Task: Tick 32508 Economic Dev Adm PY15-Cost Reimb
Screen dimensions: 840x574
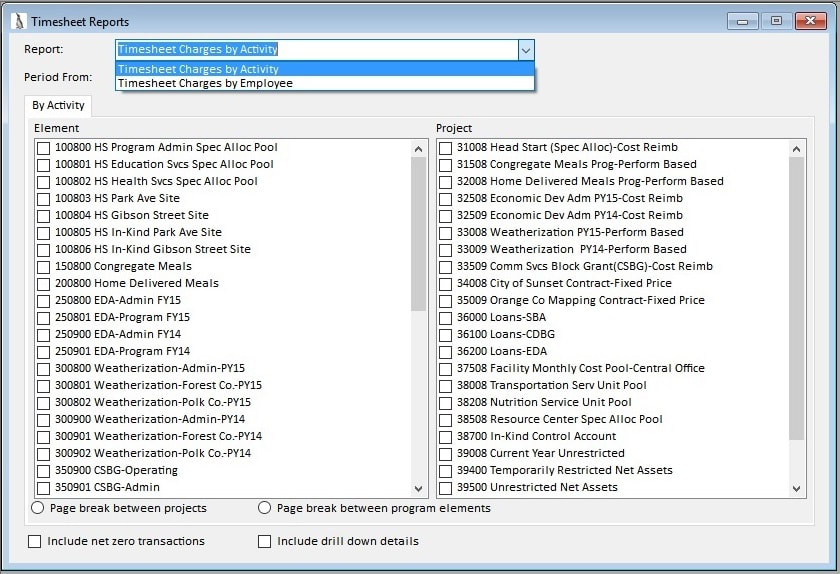Action: (x=445, y=199)
